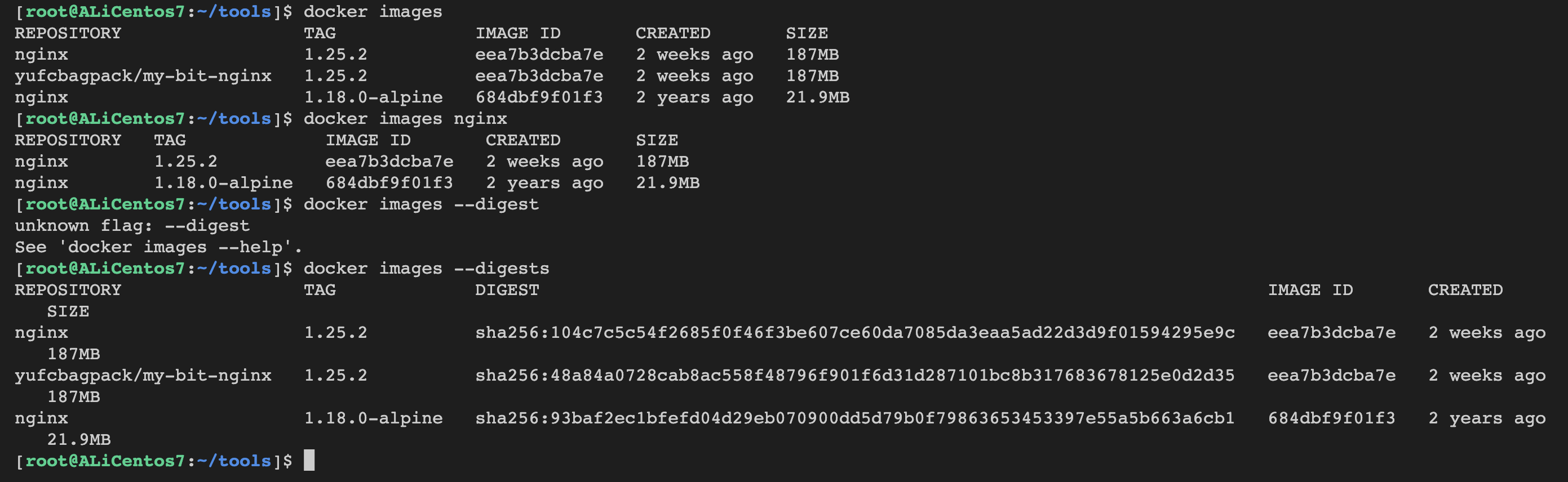Click "2 years ago" in the first image listing
Screen dimensions: 1568x482
(694, 97)
